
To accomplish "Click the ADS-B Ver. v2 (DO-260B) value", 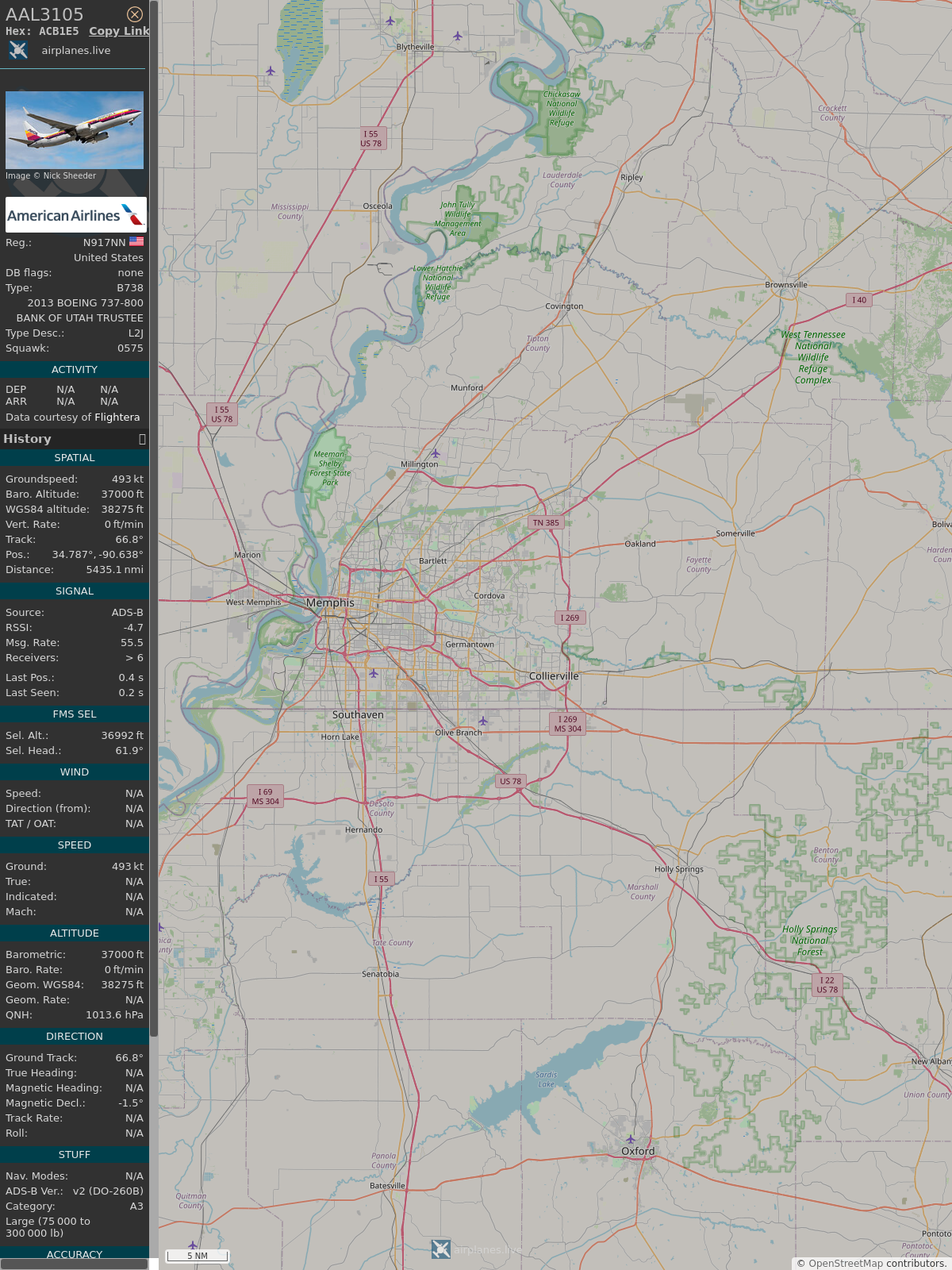I will point(108,1191).
